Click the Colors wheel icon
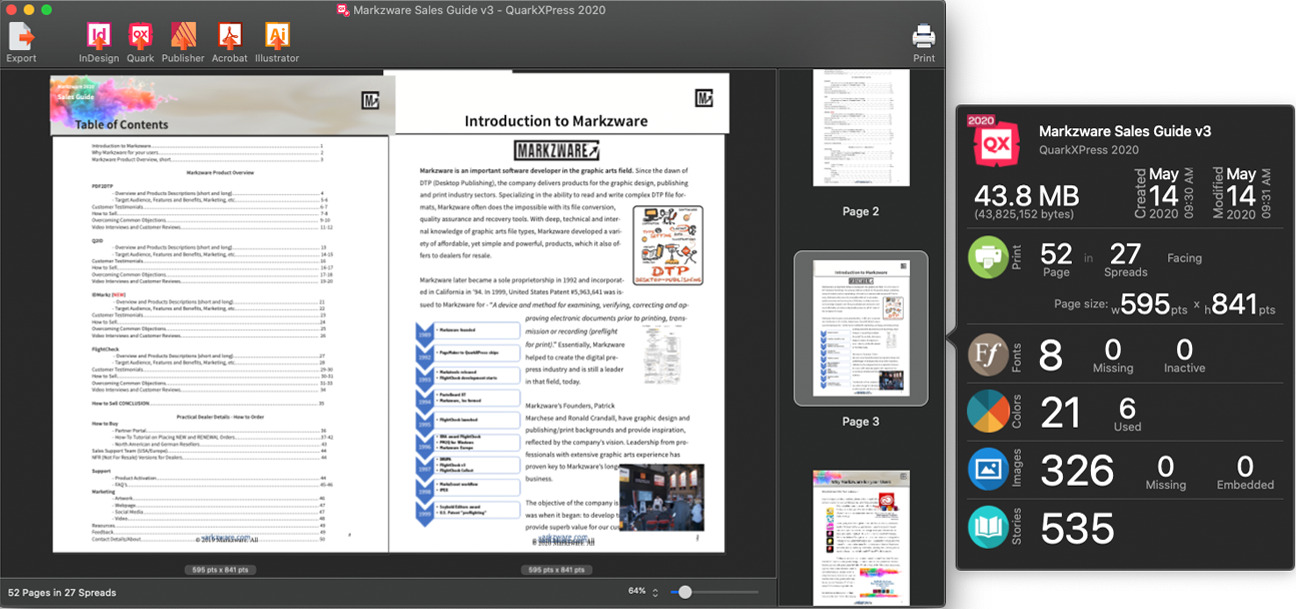 pyautogui.click(x=988, y=412)
